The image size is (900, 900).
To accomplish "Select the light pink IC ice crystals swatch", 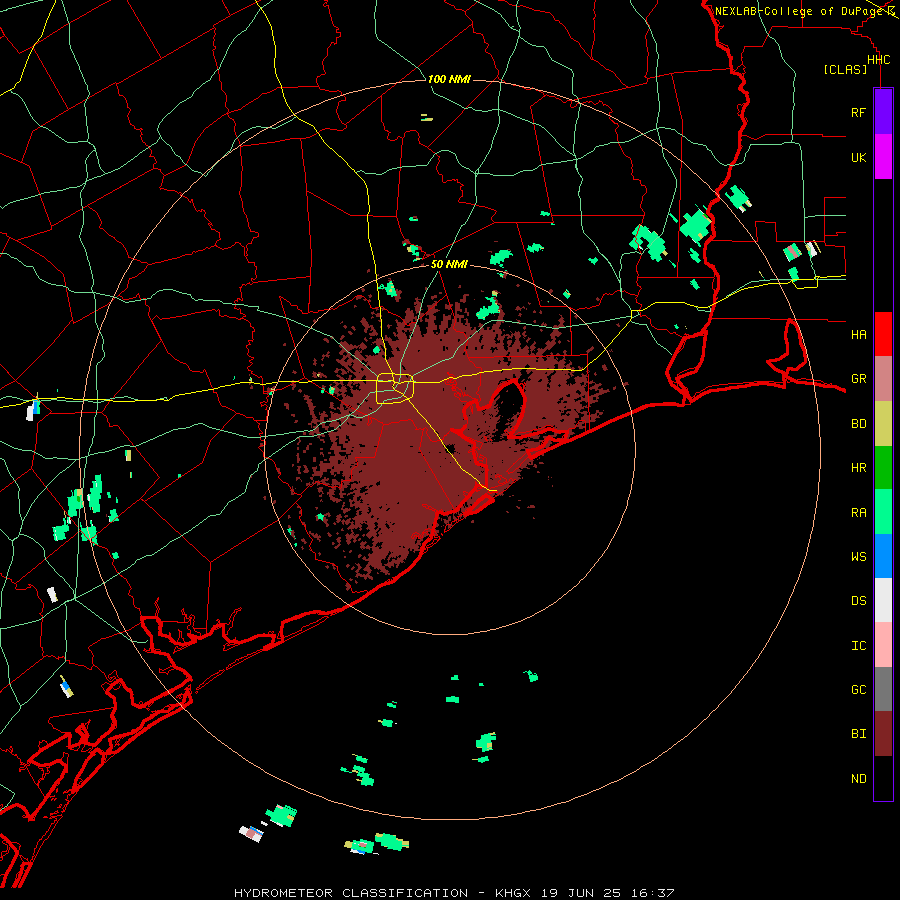I will (883, 645).
